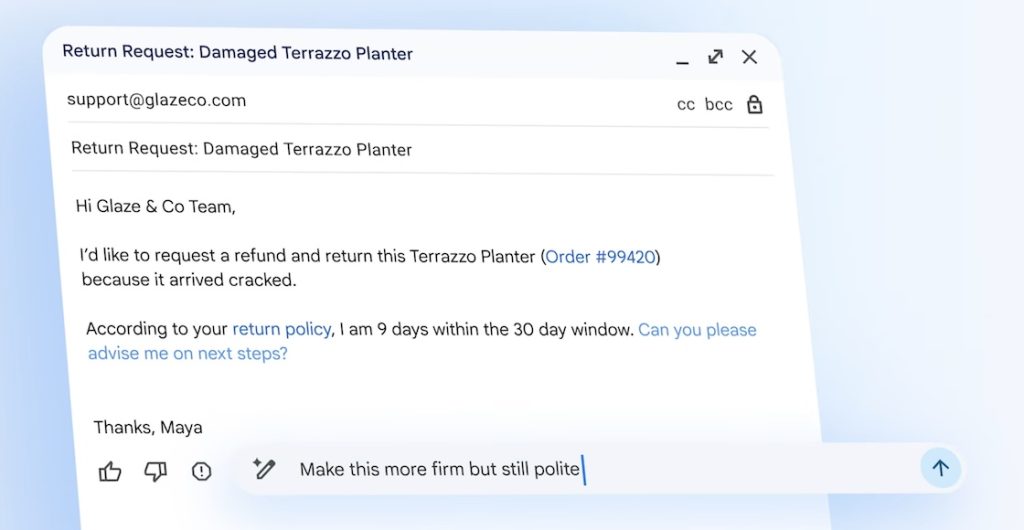
Task: Add bcc recipients
Action: click(x=718, y=104)
